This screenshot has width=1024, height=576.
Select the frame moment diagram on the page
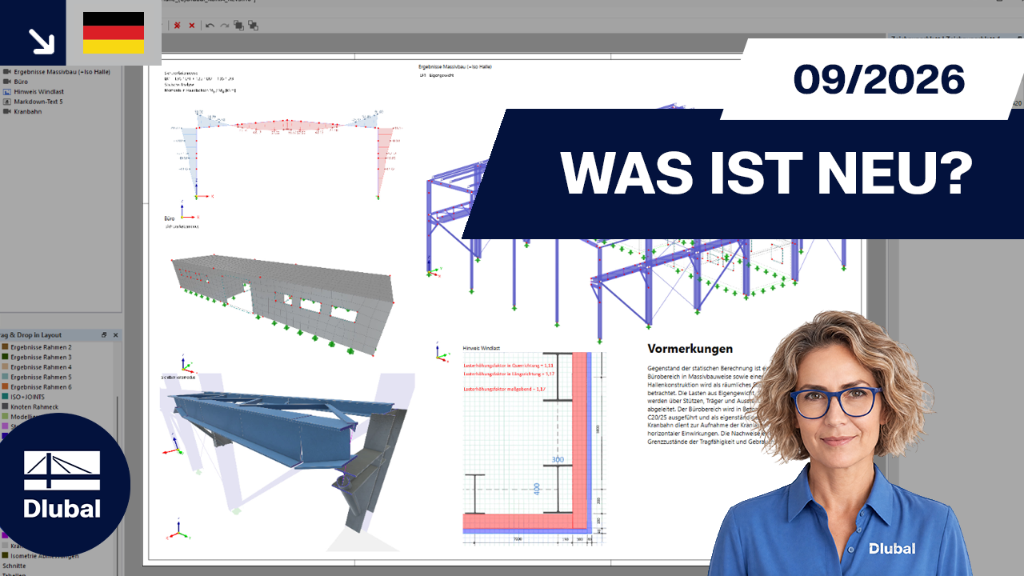pyautogui.click(x=285, y=153)
